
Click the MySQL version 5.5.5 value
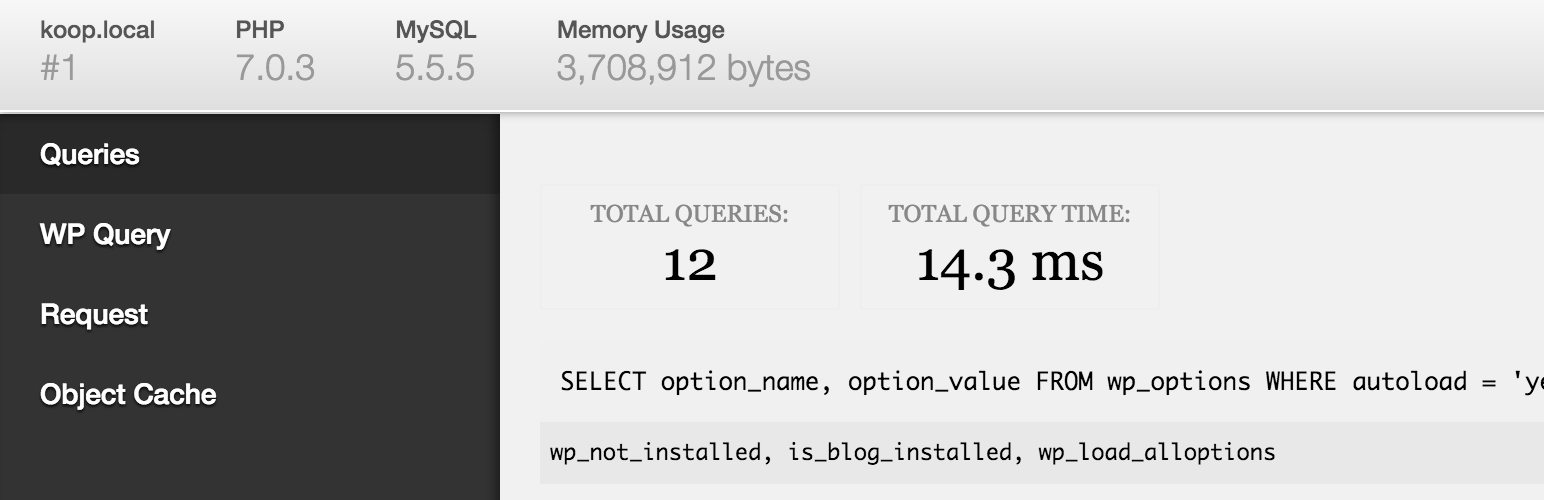(x=435, y=69)
